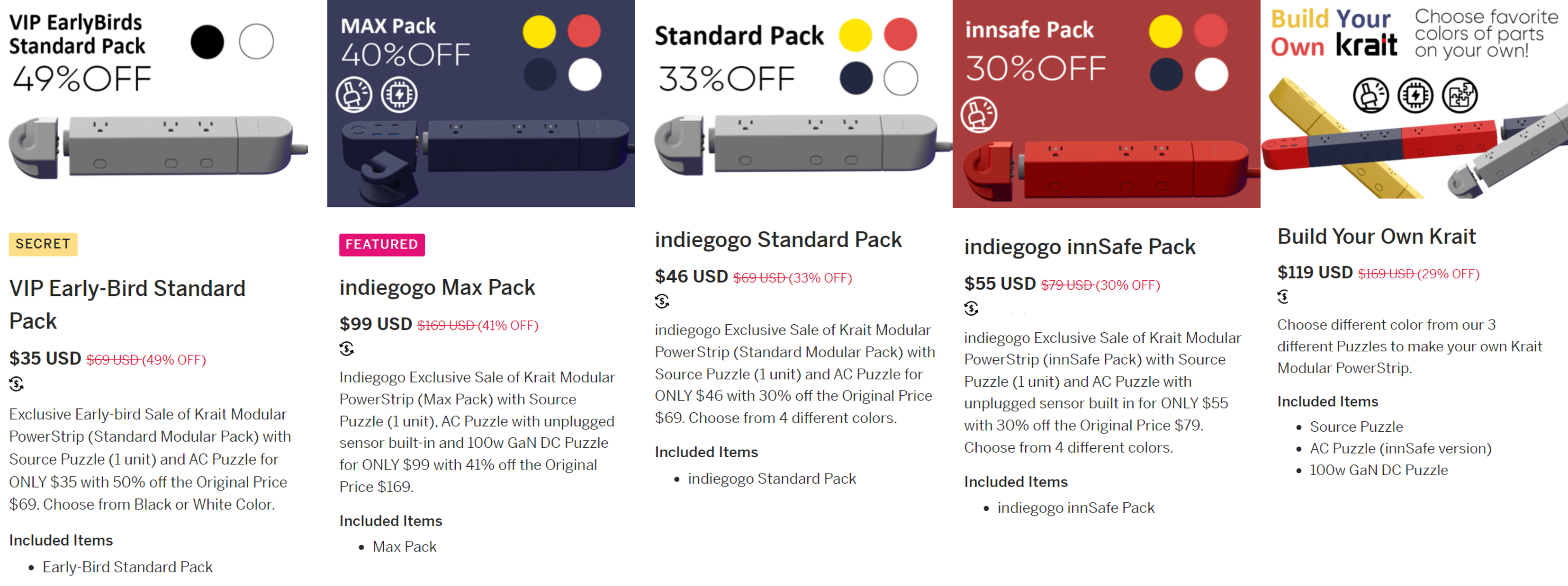This screenshot has width=1568, height=586.
Task: Click currency conversion icon under $55 USD price
Action: 971,309
